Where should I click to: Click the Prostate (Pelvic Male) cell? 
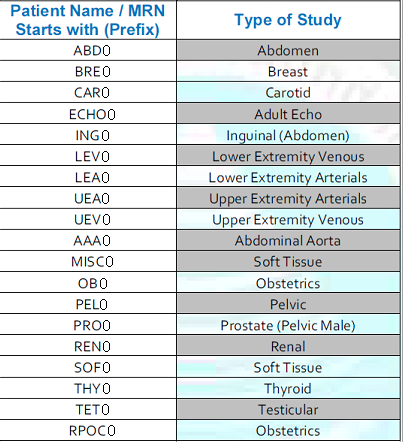pyautogui.click(x=288, y=325)
